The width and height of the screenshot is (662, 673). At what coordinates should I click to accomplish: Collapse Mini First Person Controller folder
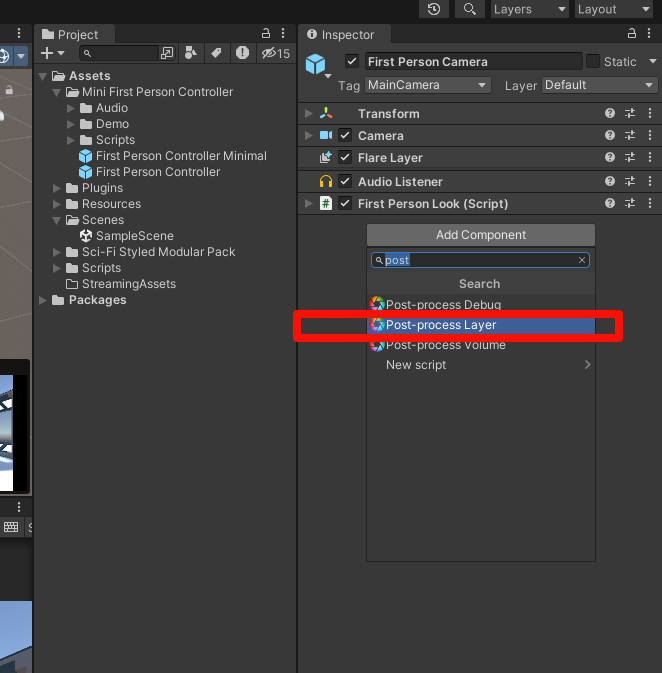56,92
